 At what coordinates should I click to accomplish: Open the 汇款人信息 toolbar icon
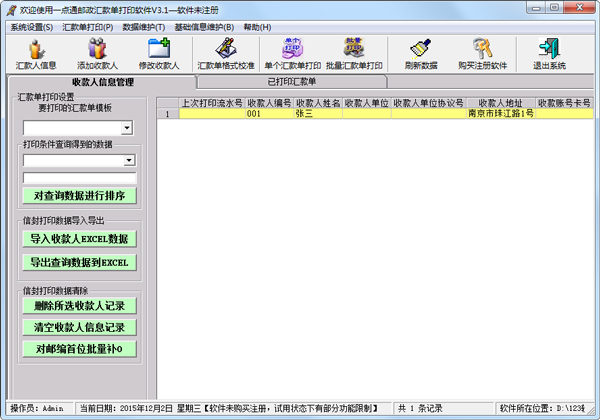point(36,54)
